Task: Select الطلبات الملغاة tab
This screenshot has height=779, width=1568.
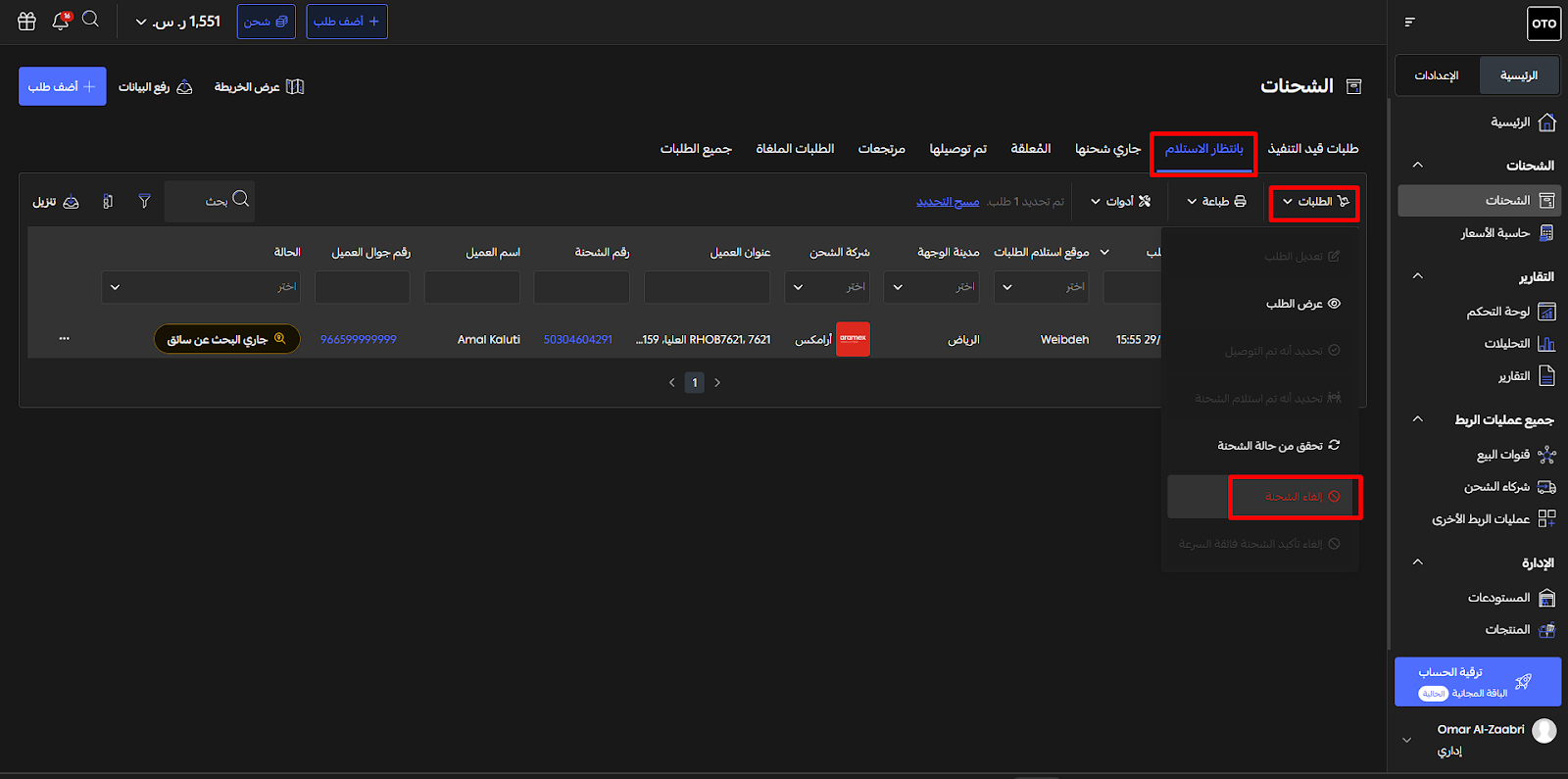Action: pyautogui.click(x=795, y=149)
